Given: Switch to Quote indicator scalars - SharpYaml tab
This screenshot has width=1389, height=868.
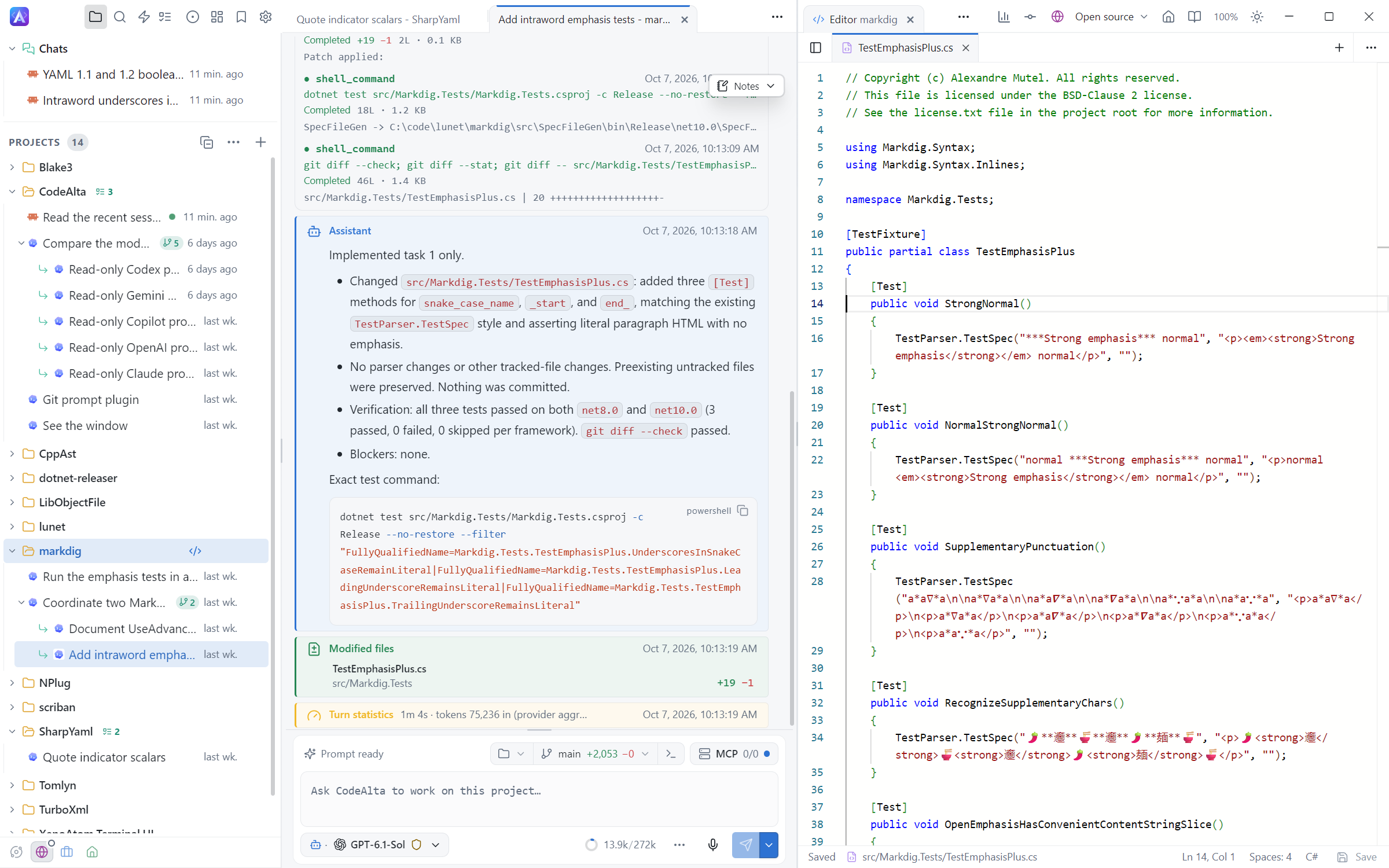Looking at the screenshot, I should 378,19.
